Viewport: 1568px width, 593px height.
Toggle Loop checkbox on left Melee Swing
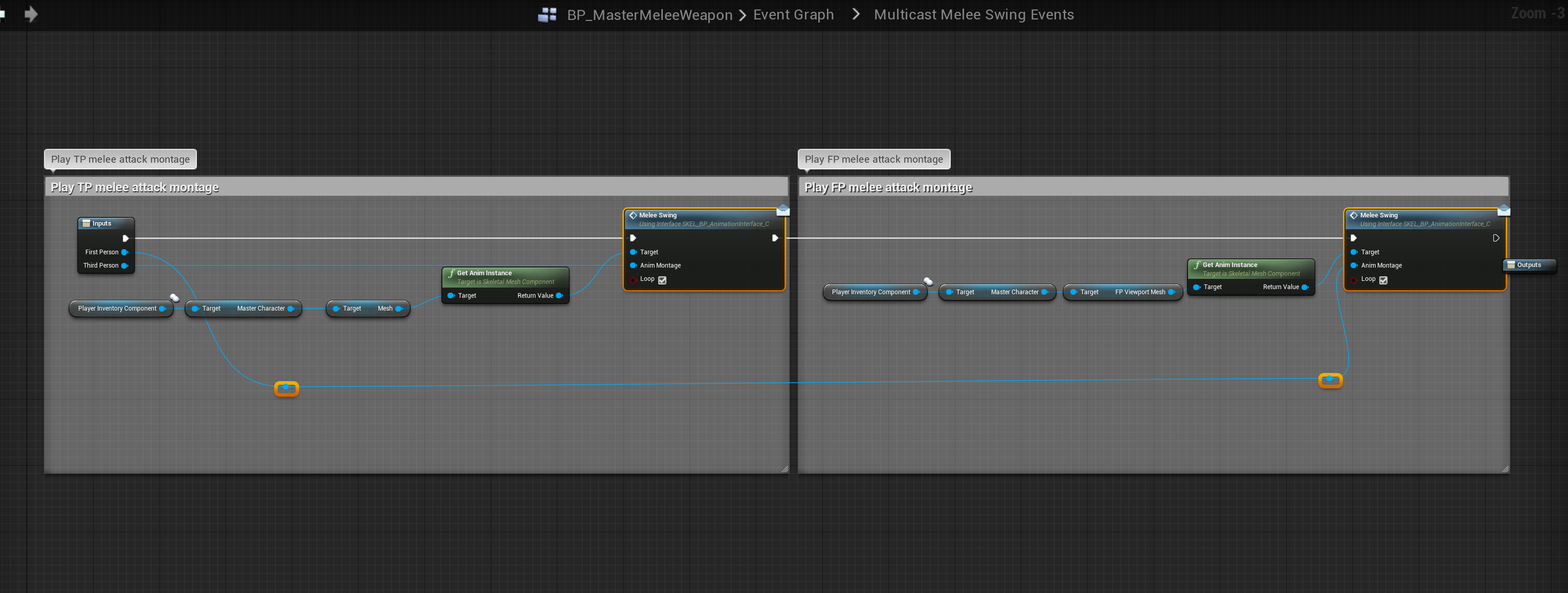(662, 280)
